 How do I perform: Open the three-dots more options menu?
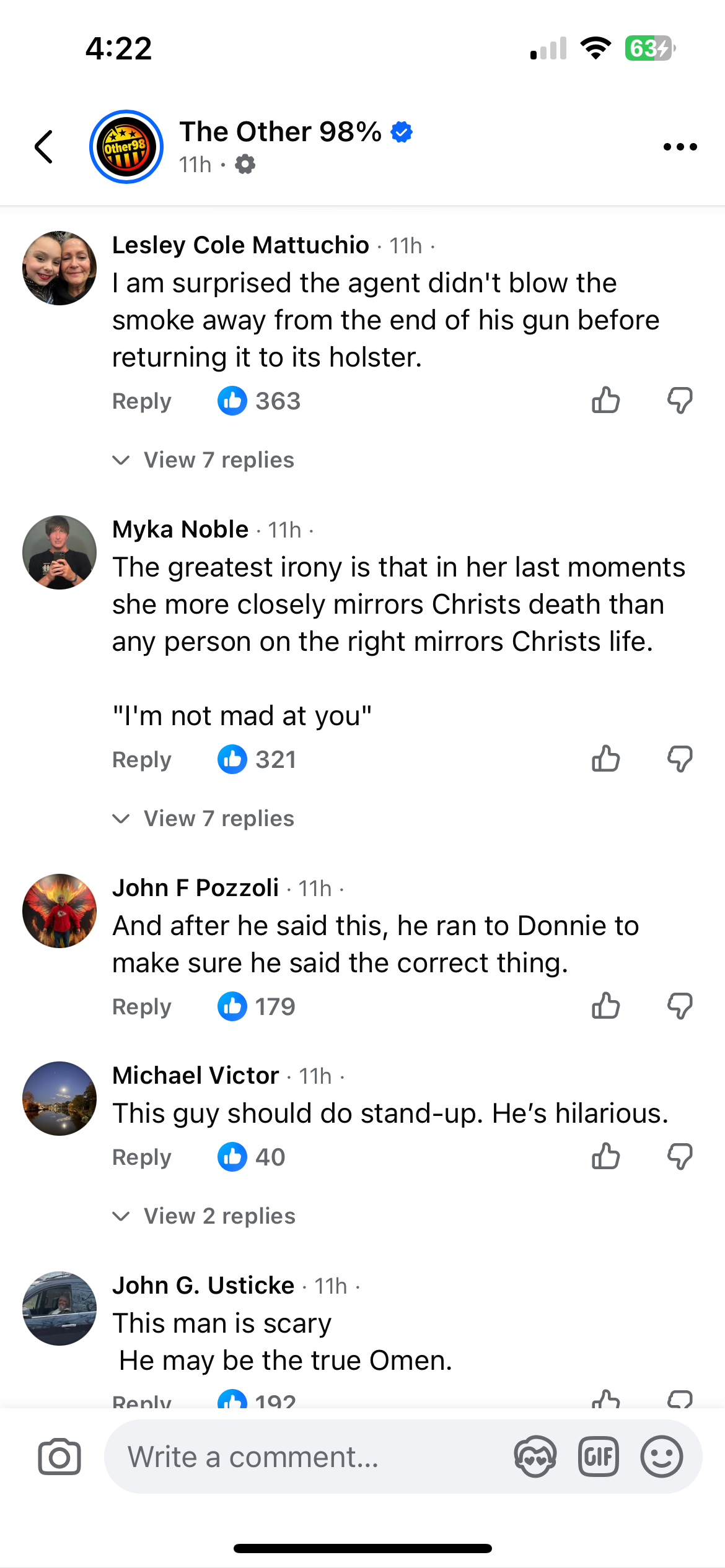pos(680,147)
